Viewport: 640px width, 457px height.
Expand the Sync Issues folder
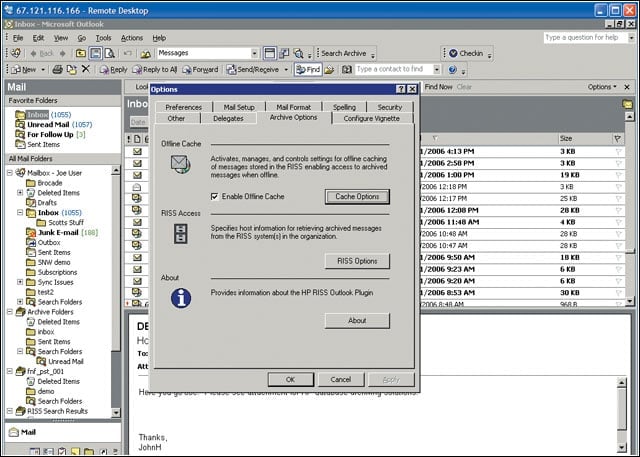click(x=20, y=282)
